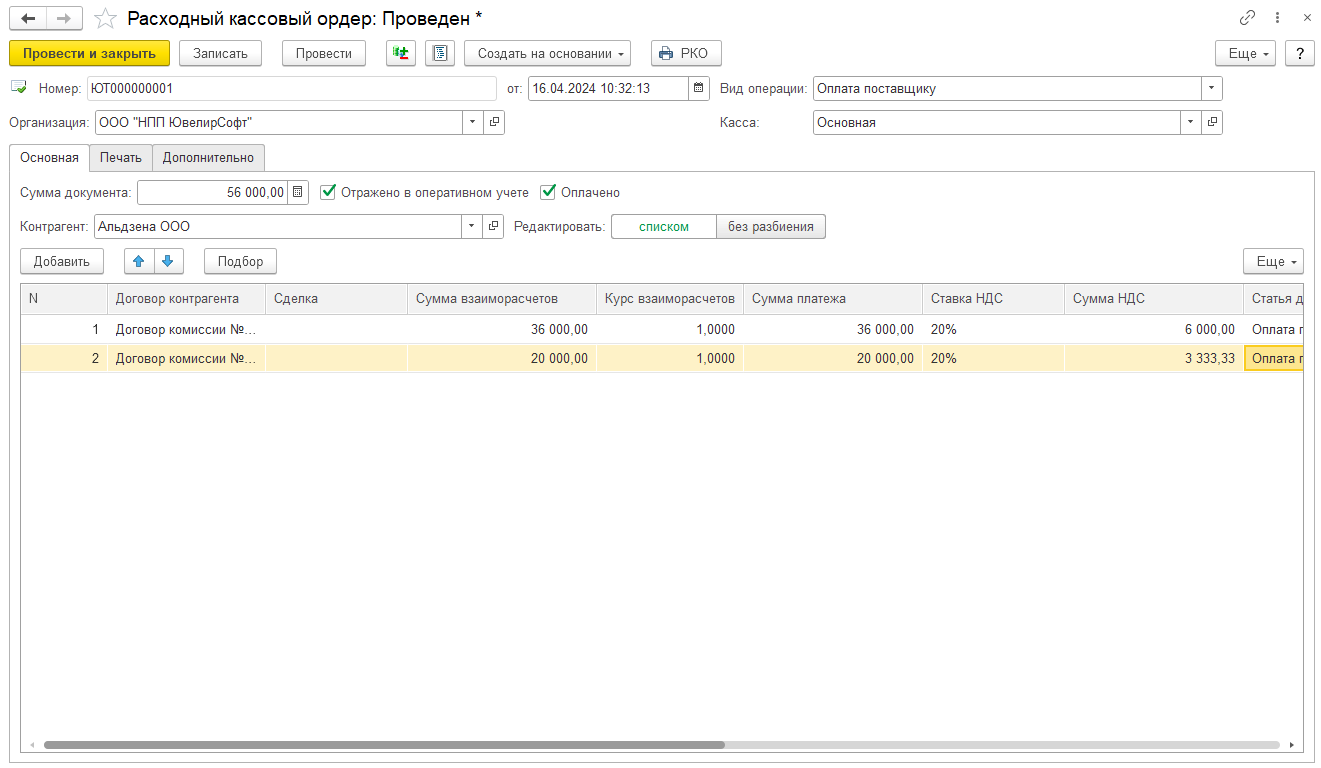Click the Сумма взаиморасчетов column header
This screenshot has width=1321, height=768.
pos(502,298)
